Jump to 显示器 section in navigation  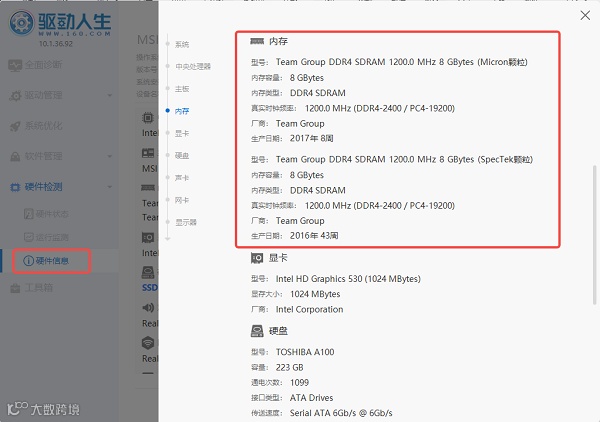[x=186, y=222]
